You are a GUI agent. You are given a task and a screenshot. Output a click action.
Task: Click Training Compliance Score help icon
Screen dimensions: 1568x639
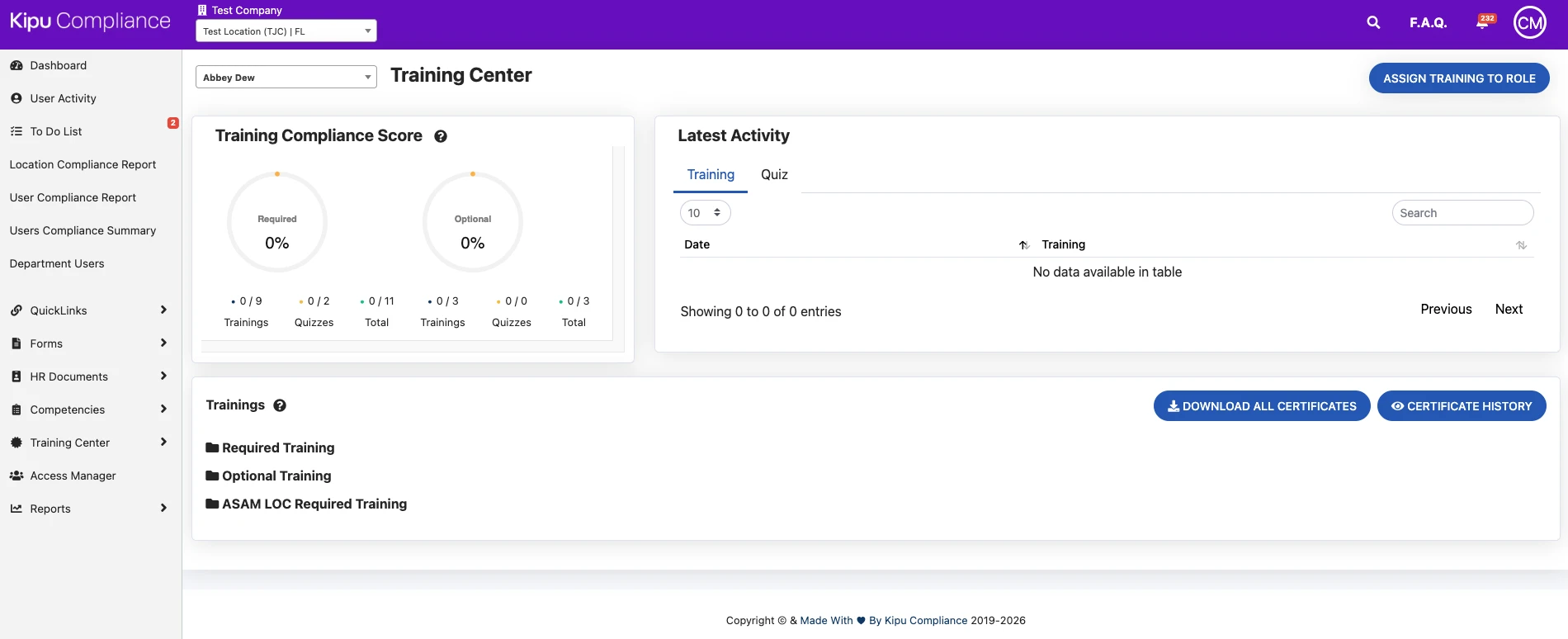[x=441, y=137]
